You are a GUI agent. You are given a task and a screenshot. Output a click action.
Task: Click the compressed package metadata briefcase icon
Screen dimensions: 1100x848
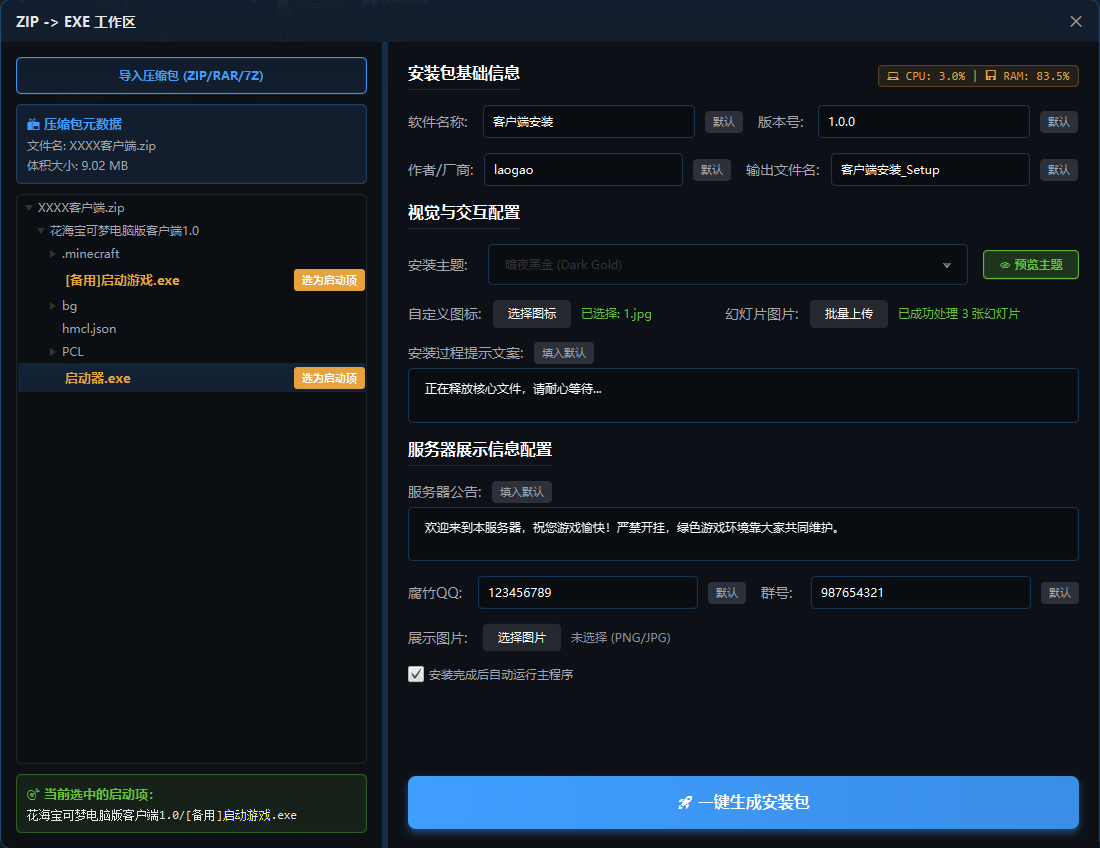click(33, 124)
